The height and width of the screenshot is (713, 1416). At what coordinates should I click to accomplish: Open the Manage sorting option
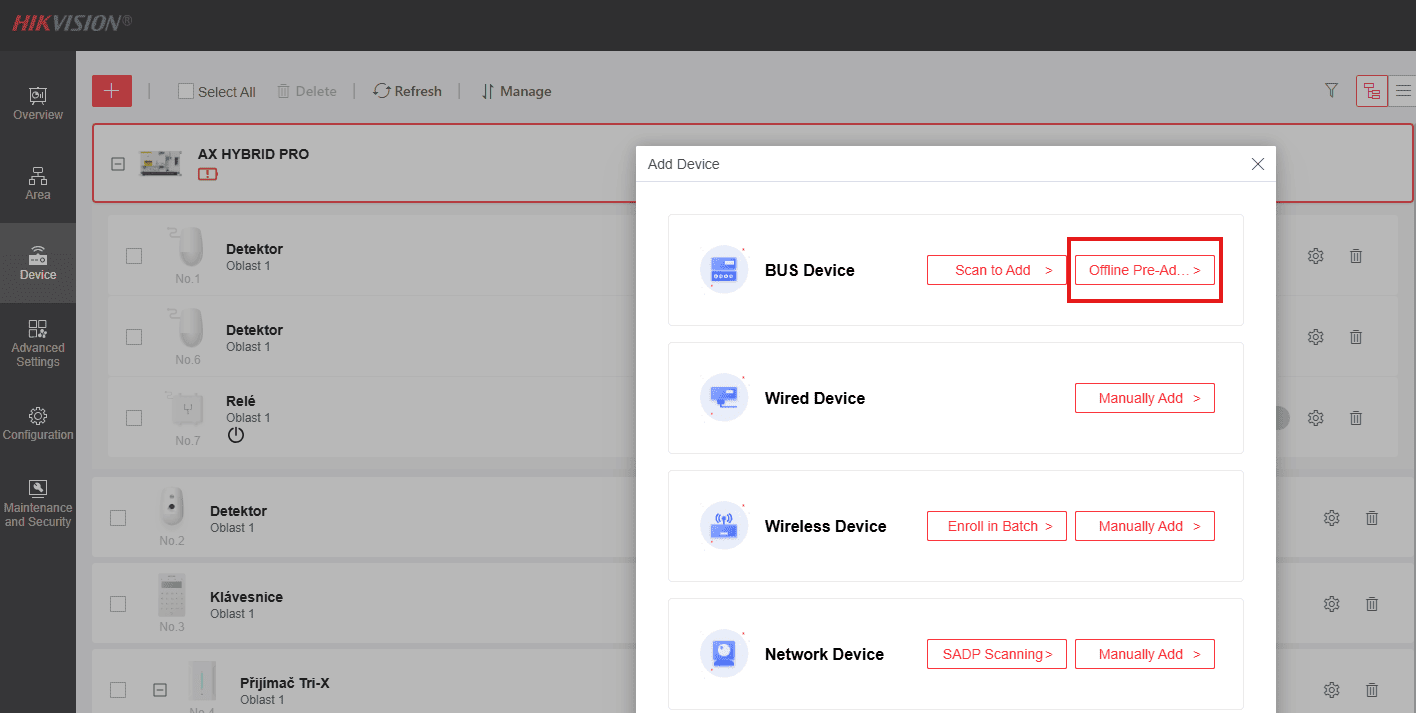coord(516,91)
